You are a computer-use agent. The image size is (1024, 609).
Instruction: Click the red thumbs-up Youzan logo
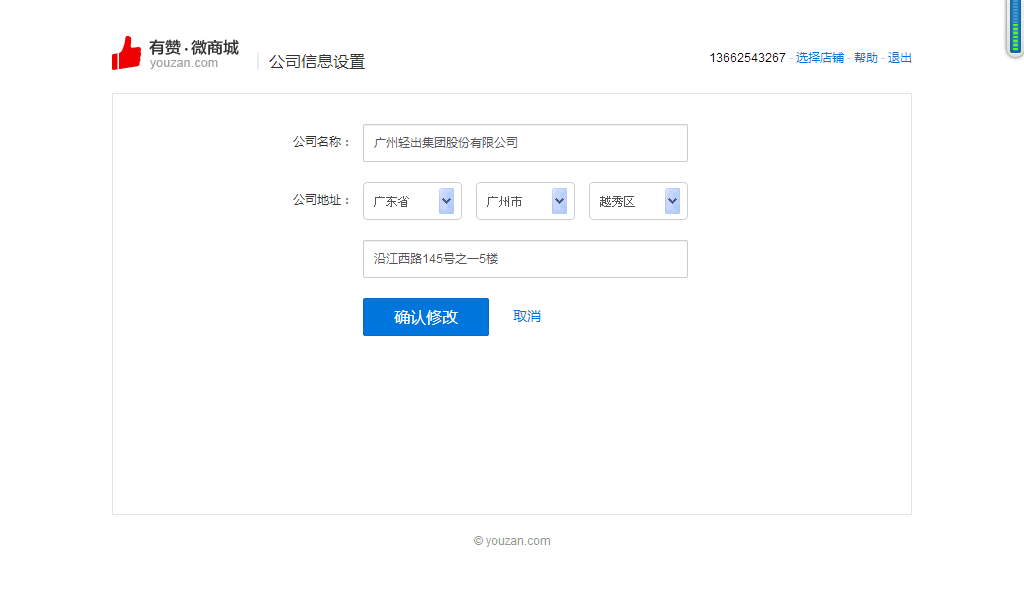[x=126, y=53]
